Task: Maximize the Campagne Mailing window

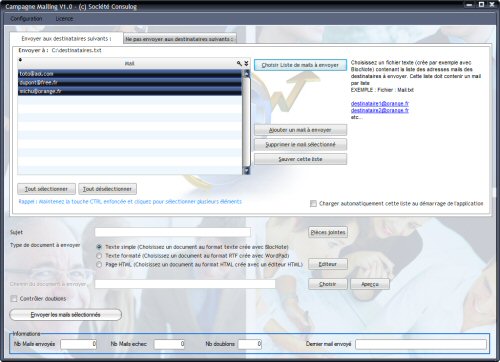Action: pyautogui.click(x=481, y=5)
